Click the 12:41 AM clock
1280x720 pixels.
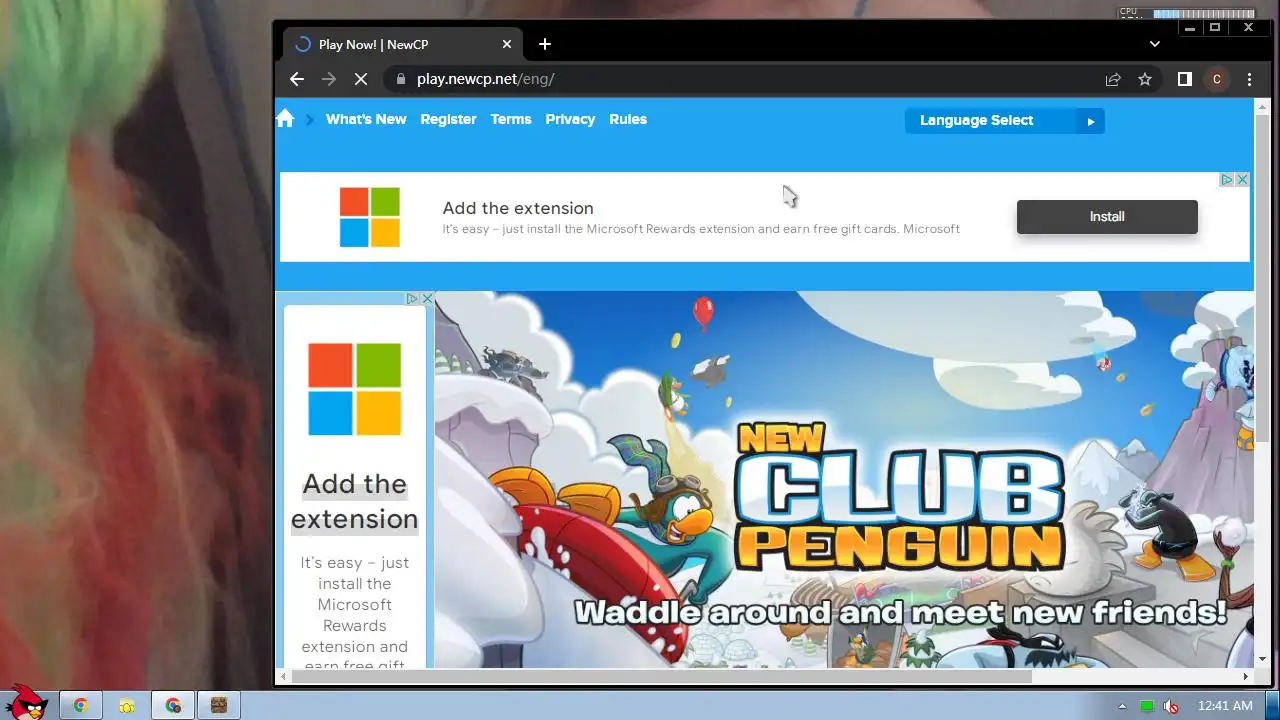1225,706
